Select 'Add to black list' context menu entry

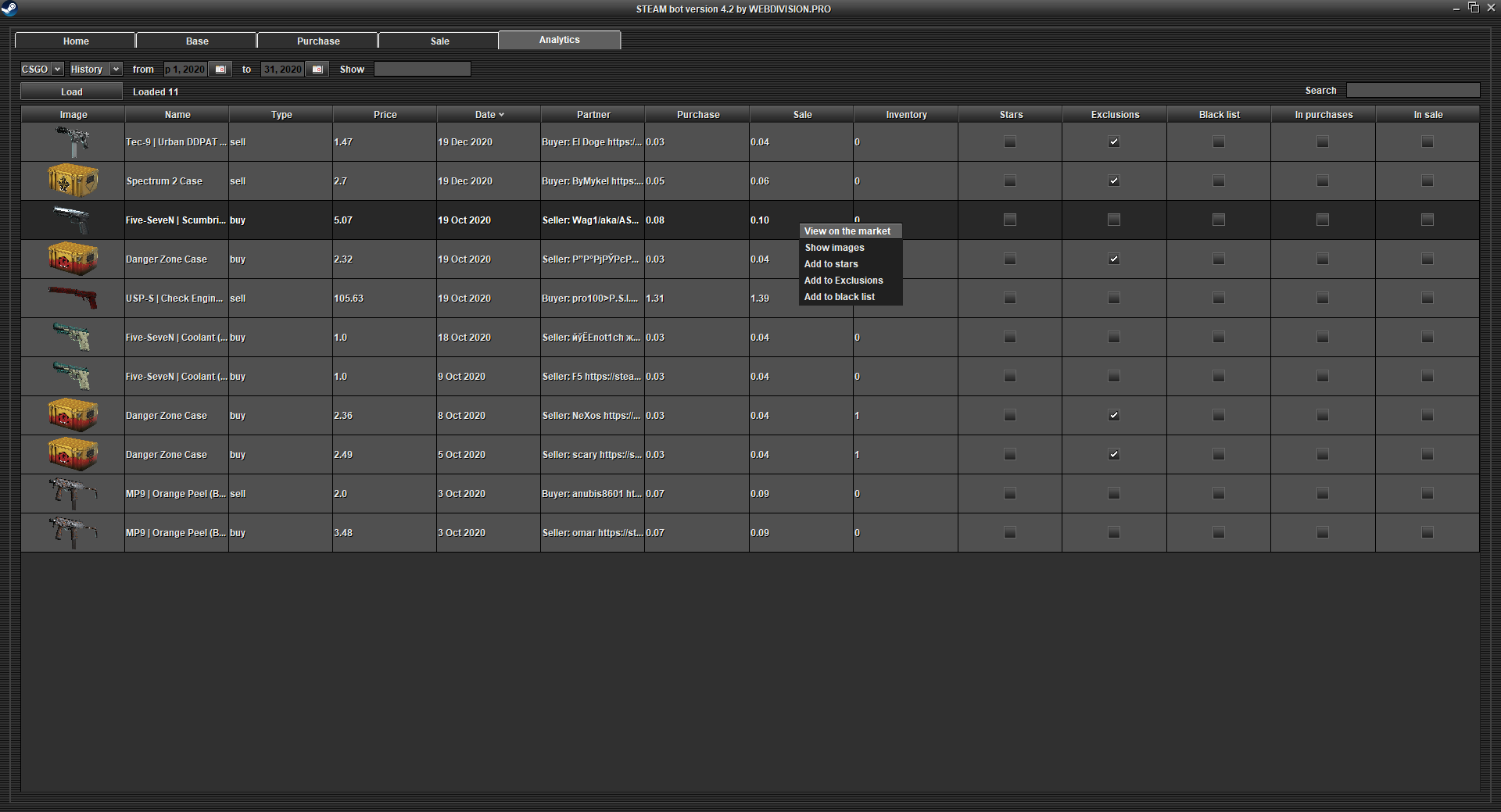(840, 297)
